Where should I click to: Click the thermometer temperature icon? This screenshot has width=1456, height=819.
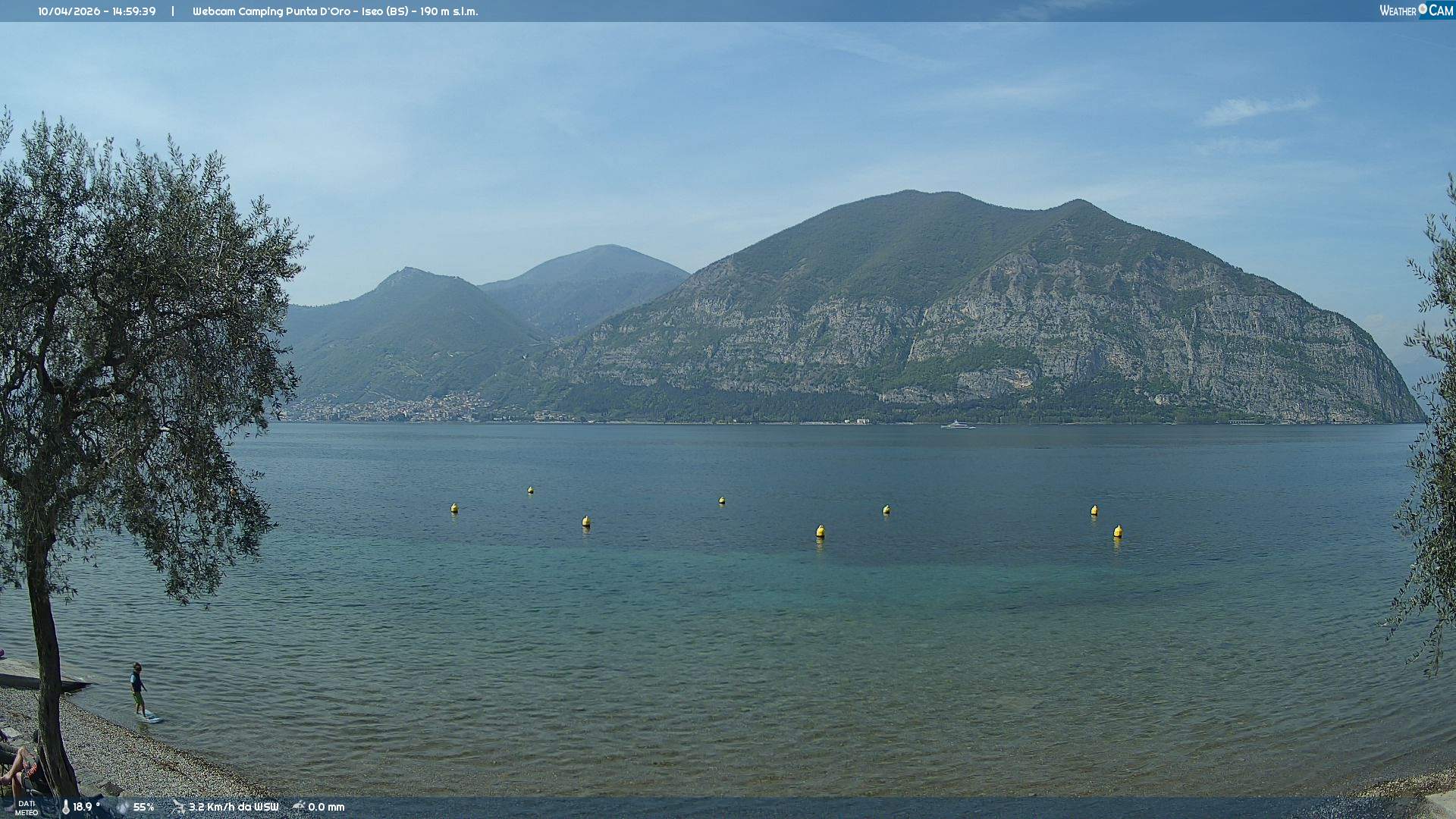pos(66,807)
